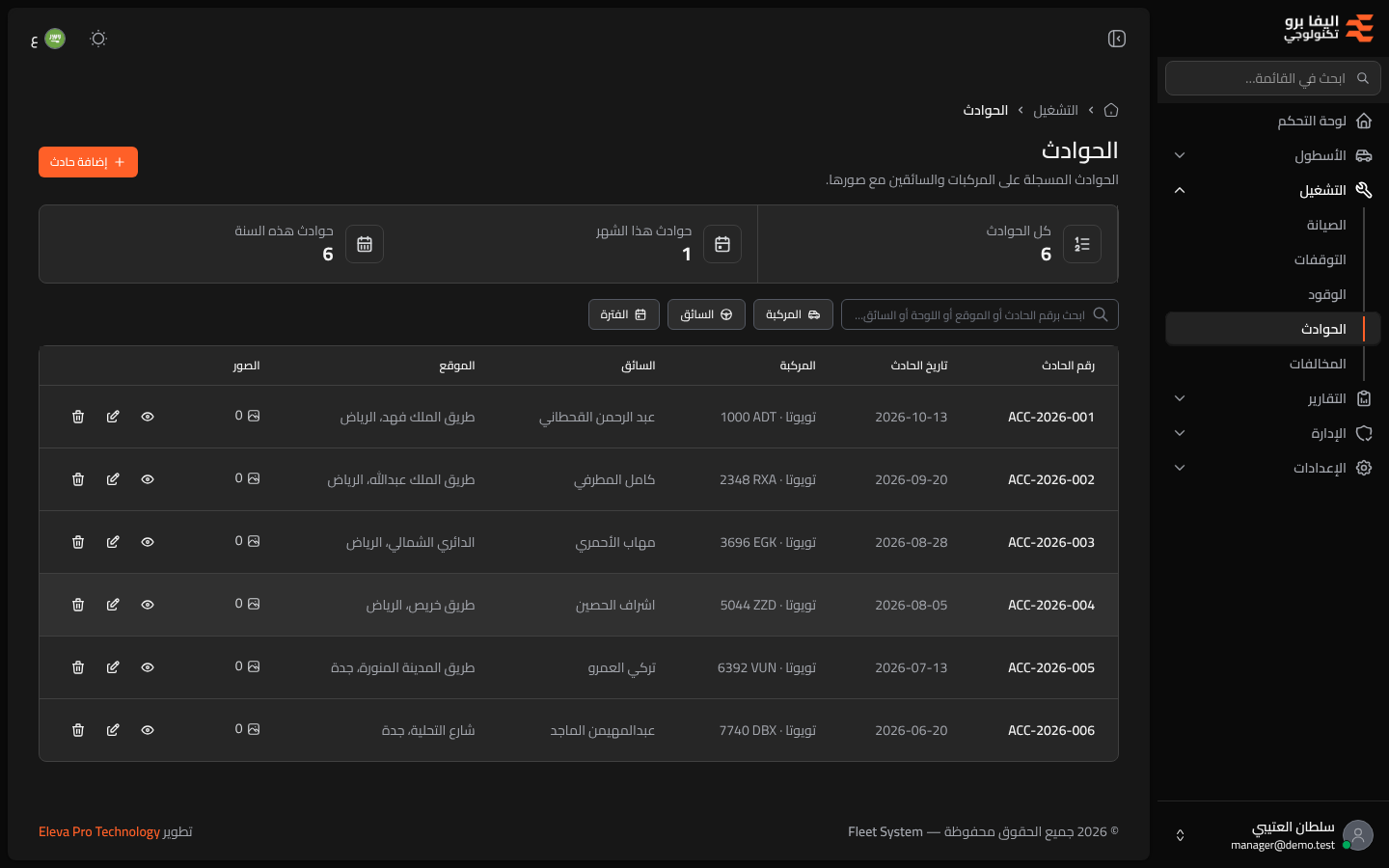
Task: Delete accident ACC-2026-005
Action: [x=78, y=667]
